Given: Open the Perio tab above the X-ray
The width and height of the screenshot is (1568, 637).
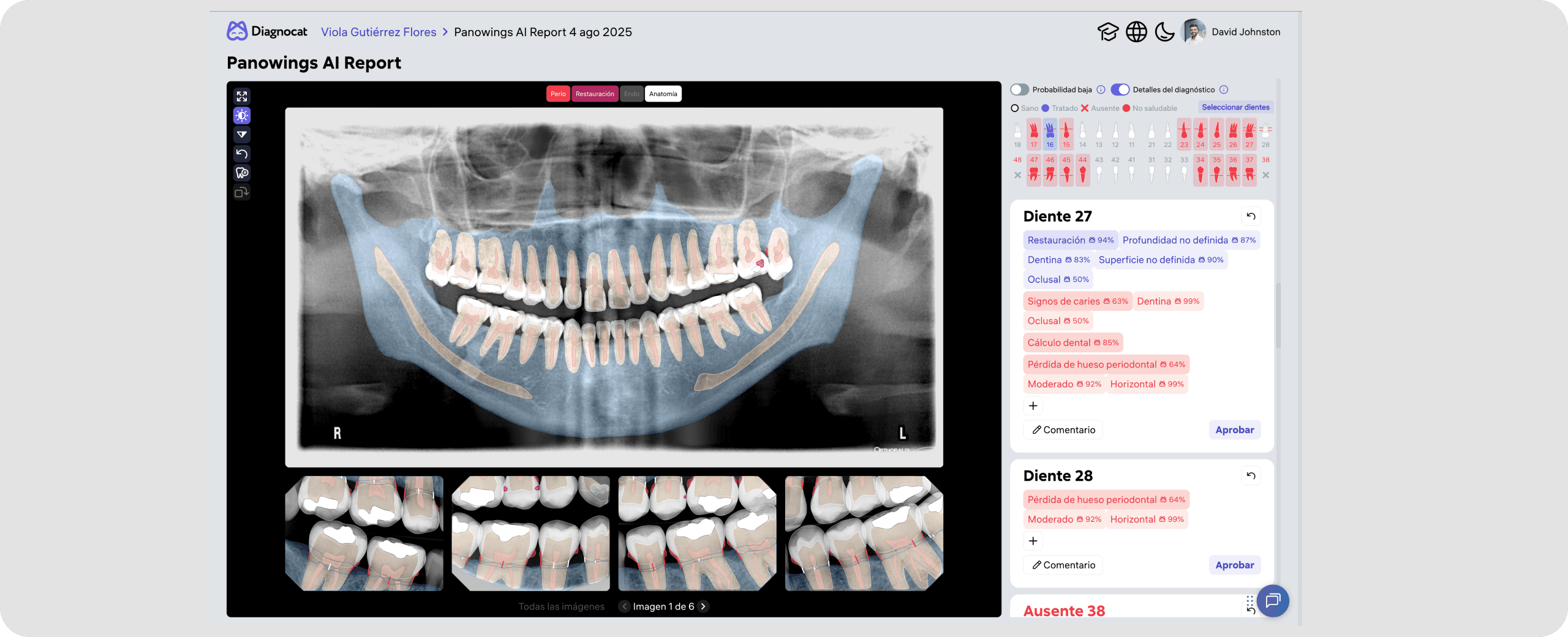Looking at the screenshot, I should click(558, 94).
